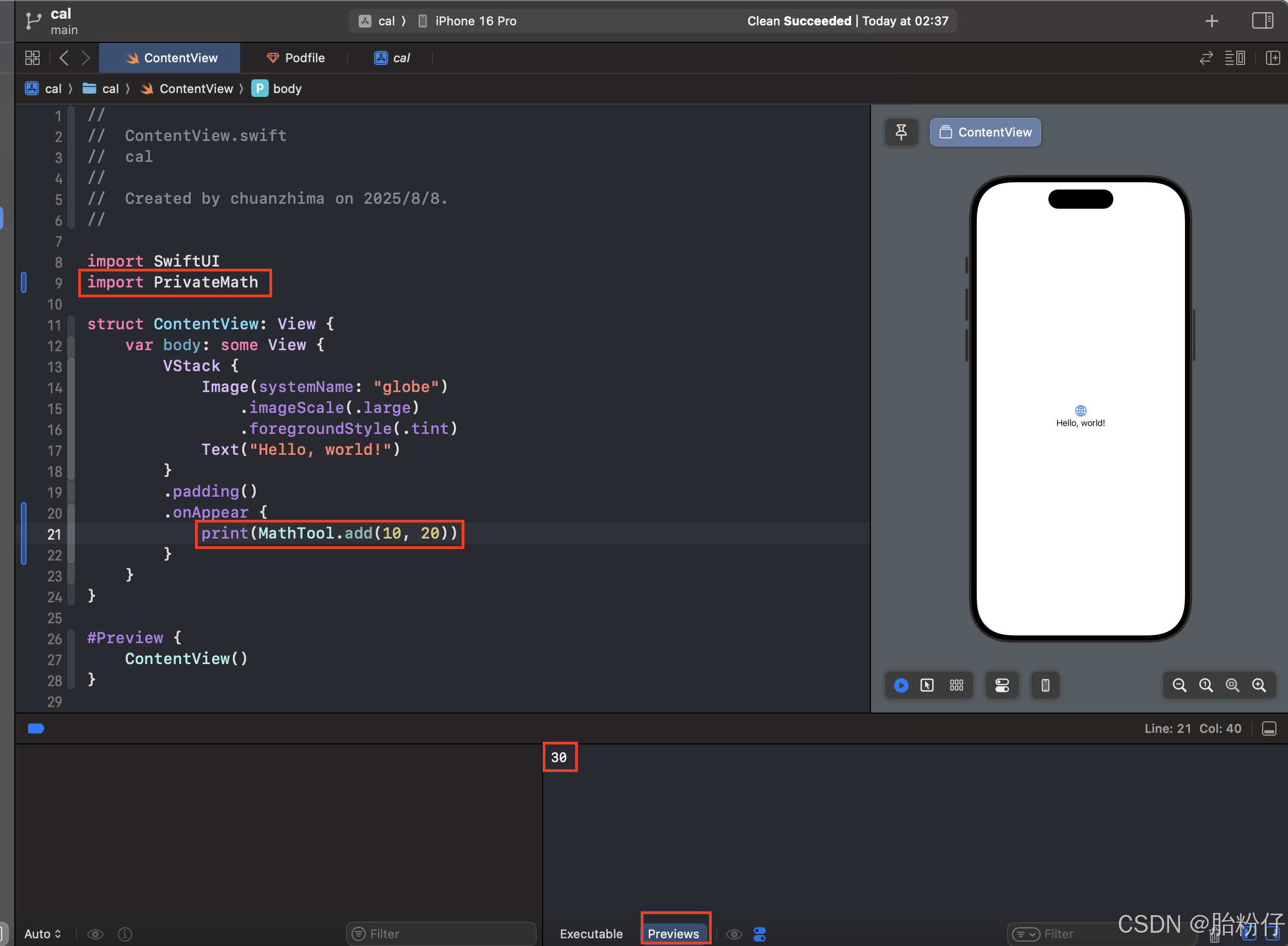1288x946 pixels.
Task: Open preview device selection
Action: 1046,686
